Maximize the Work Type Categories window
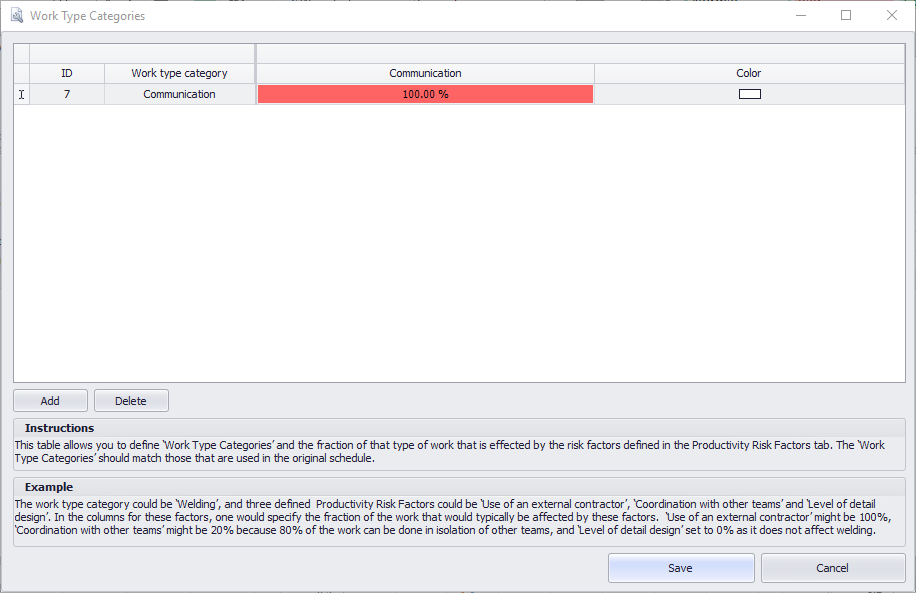Viewport: 916px width, 593px height. click(x=846, y=15)
